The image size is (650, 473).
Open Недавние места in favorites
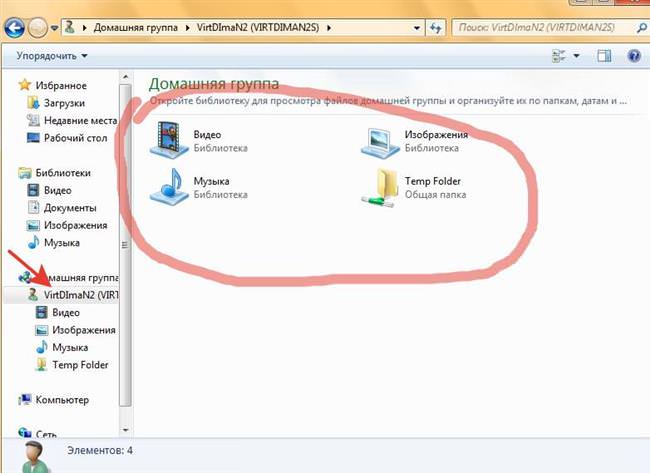[80, 121]
